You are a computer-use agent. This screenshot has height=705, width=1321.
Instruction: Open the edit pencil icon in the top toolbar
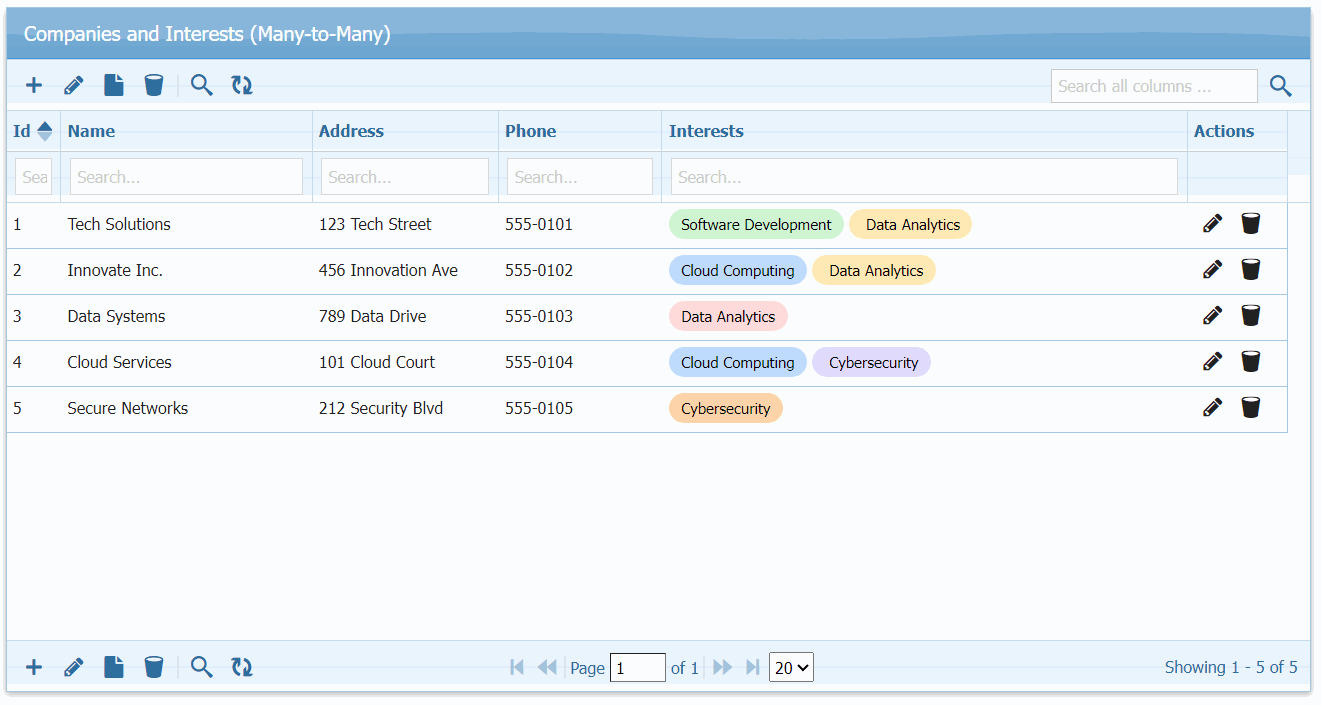tap(73, 85)
